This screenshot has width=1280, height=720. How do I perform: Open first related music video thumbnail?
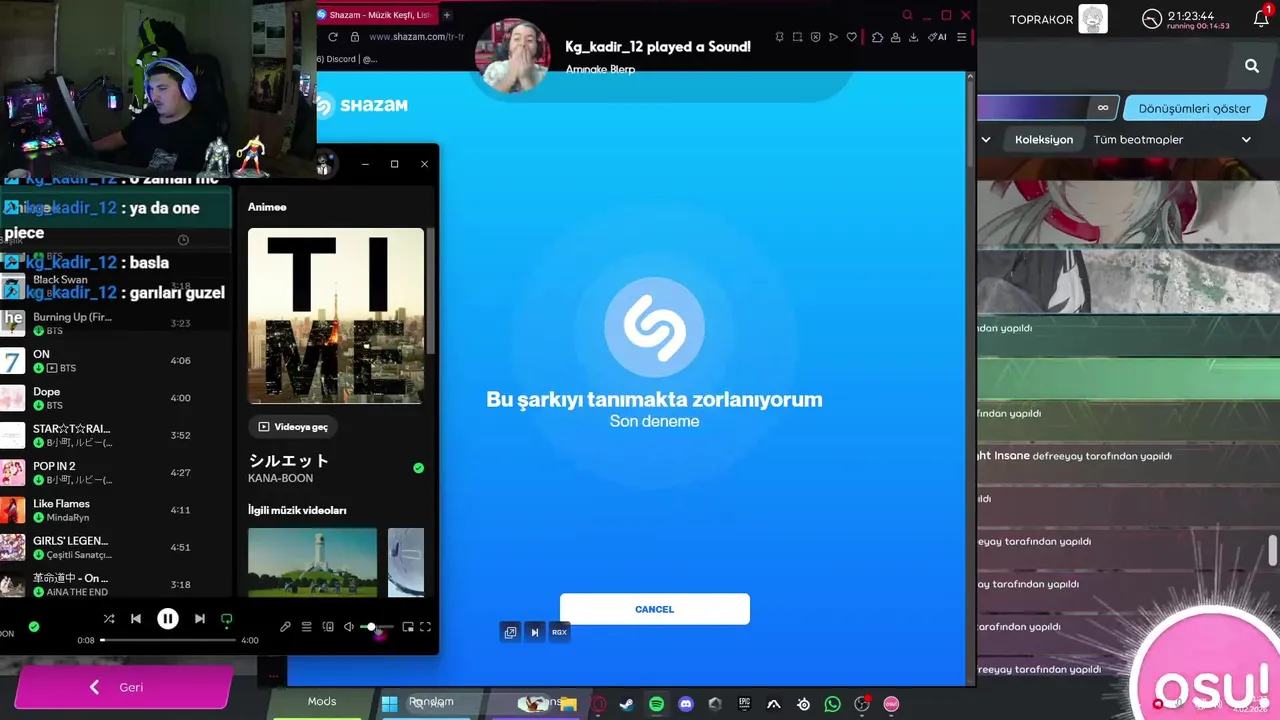coord(312,562)
